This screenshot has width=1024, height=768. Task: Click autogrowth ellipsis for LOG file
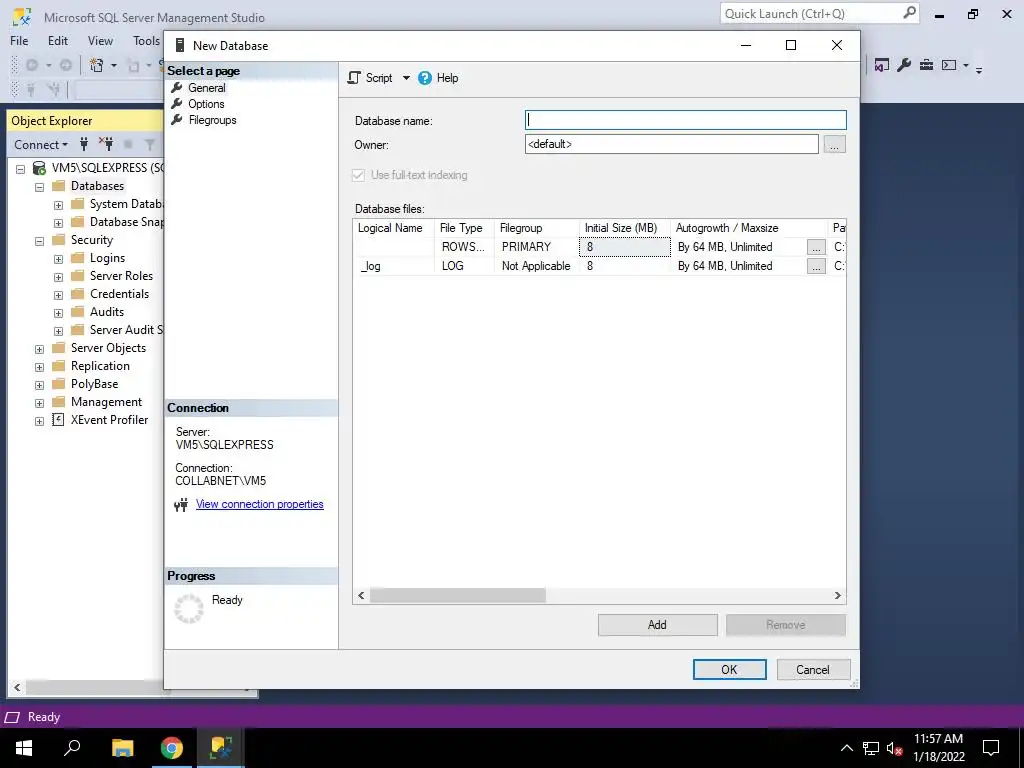[x=816, y=266]
